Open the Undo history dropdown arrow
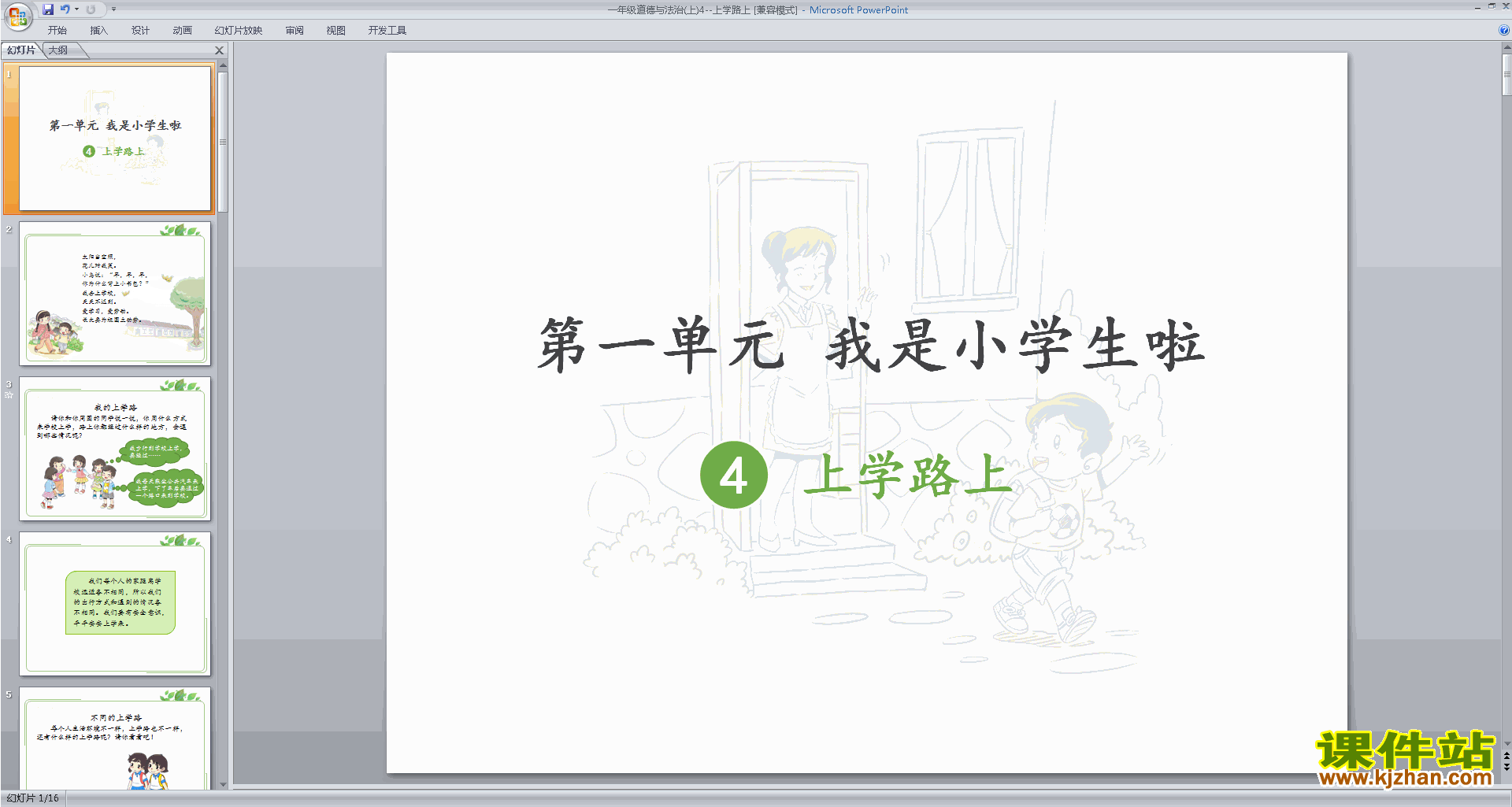1512x807 pixels. 76,9
